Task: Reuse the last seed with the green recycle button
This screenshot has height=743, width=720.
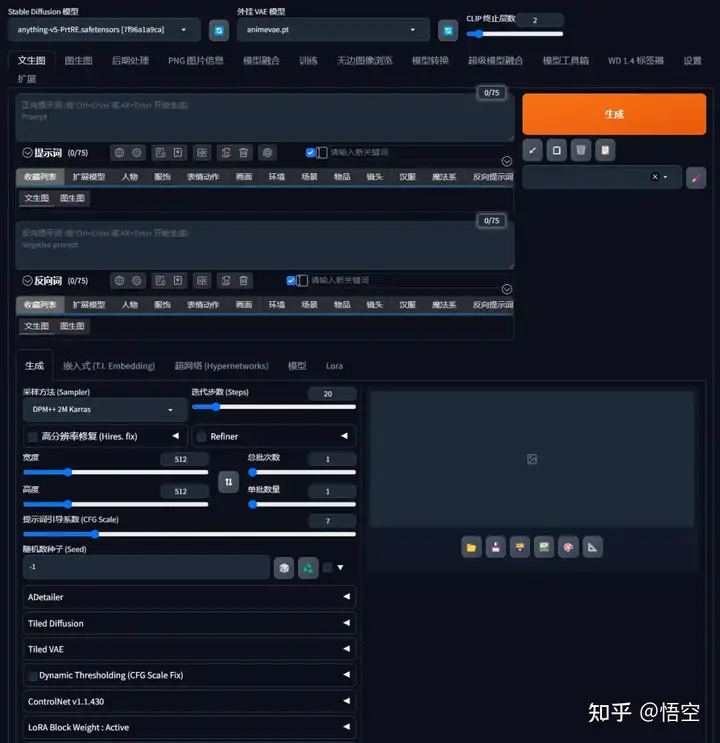Action: tap(308, 568)
